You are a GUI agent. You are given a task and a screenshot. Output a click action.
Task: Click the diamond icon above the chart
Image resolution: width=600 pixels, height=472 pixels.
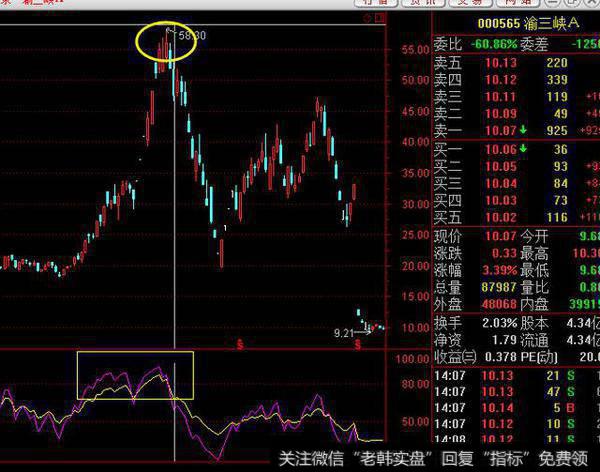(x=367, y=18)
